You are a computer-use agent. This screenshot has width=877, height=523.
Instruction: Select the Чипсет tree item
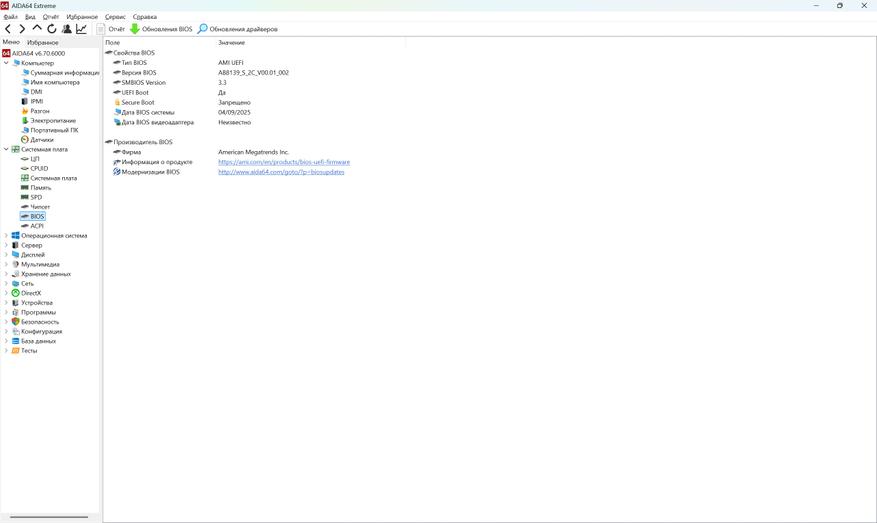click(35, 206)
